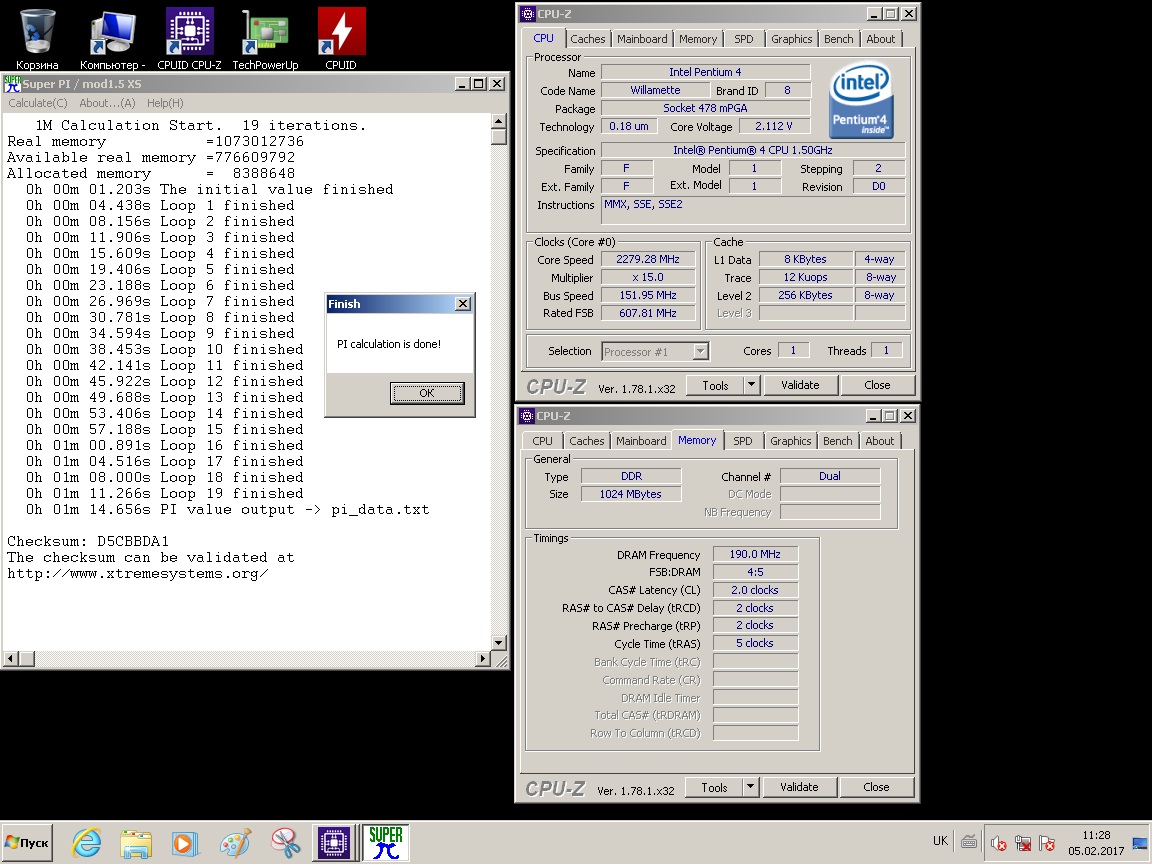
Task: Click Super PI vertical scrollbar up arrow
Action: click(499, 122)
